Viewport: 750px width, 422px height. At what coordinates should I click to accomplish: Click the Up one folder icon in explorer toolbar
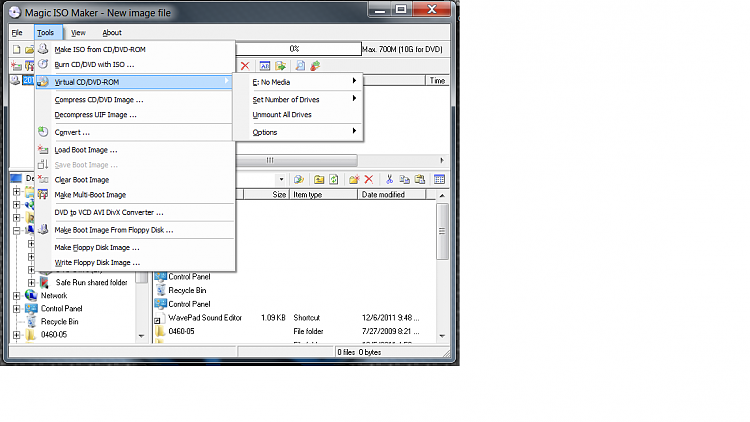coord(319,180)
